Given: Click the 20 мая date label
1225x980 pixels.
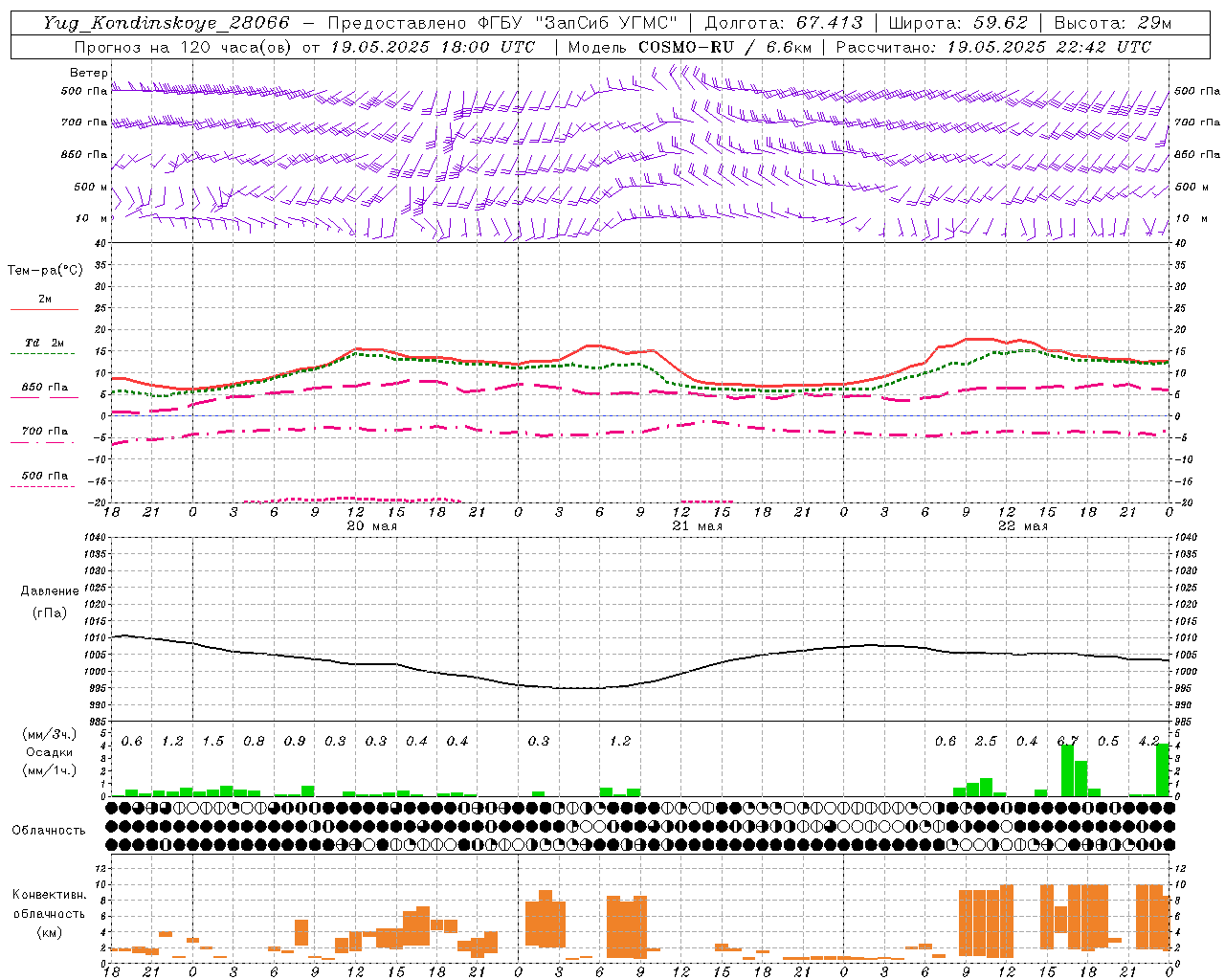Looking at the screenshot, I should pos(371,526).
